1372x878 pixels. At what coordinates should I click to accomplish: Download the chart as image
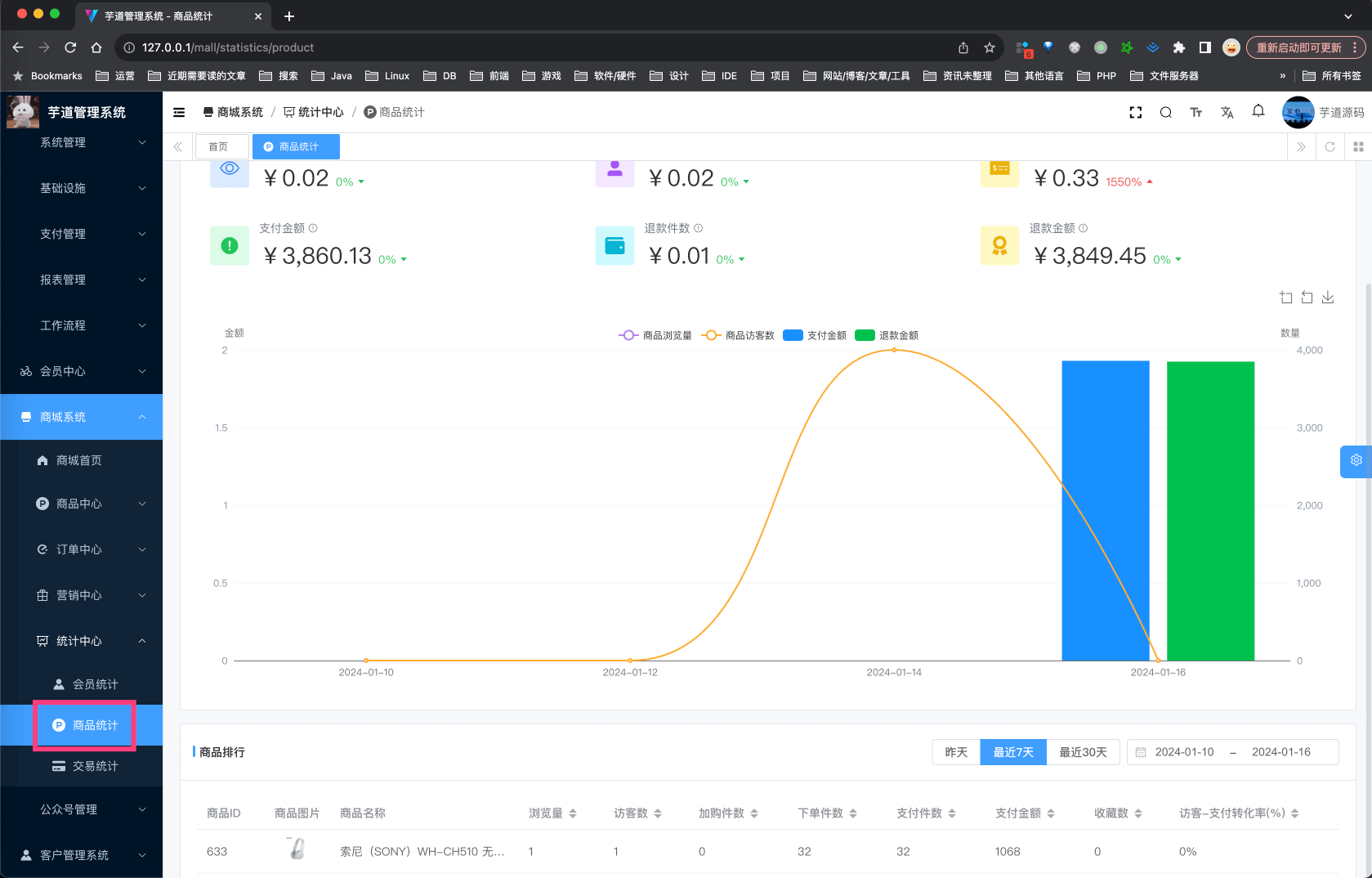[1328, 298]
